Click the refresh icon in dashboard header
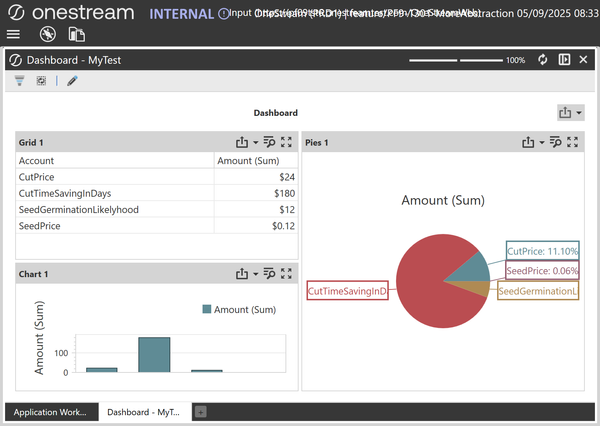 tap(543, 60)
